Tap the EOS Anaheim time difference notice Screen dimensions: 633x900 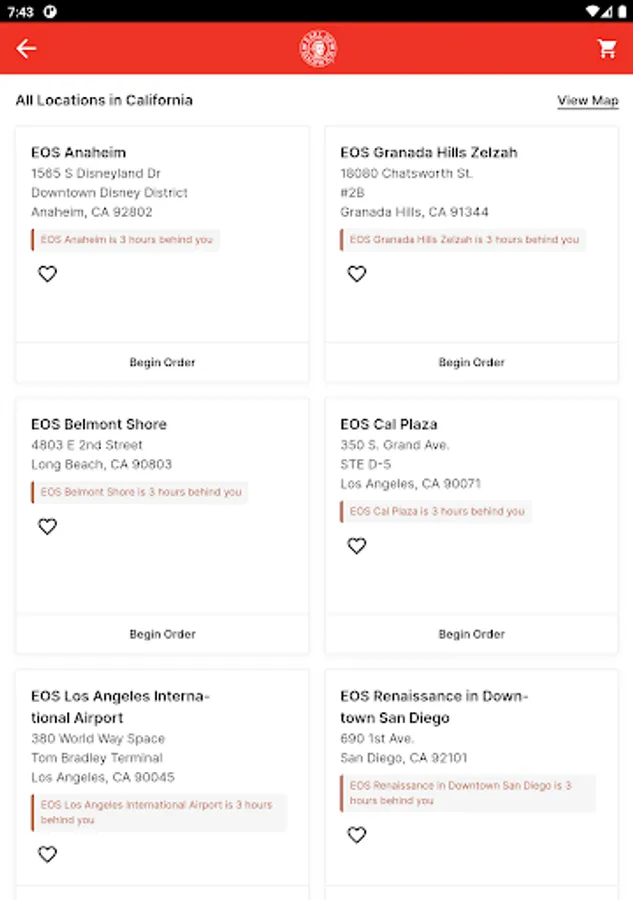(126, 240)
